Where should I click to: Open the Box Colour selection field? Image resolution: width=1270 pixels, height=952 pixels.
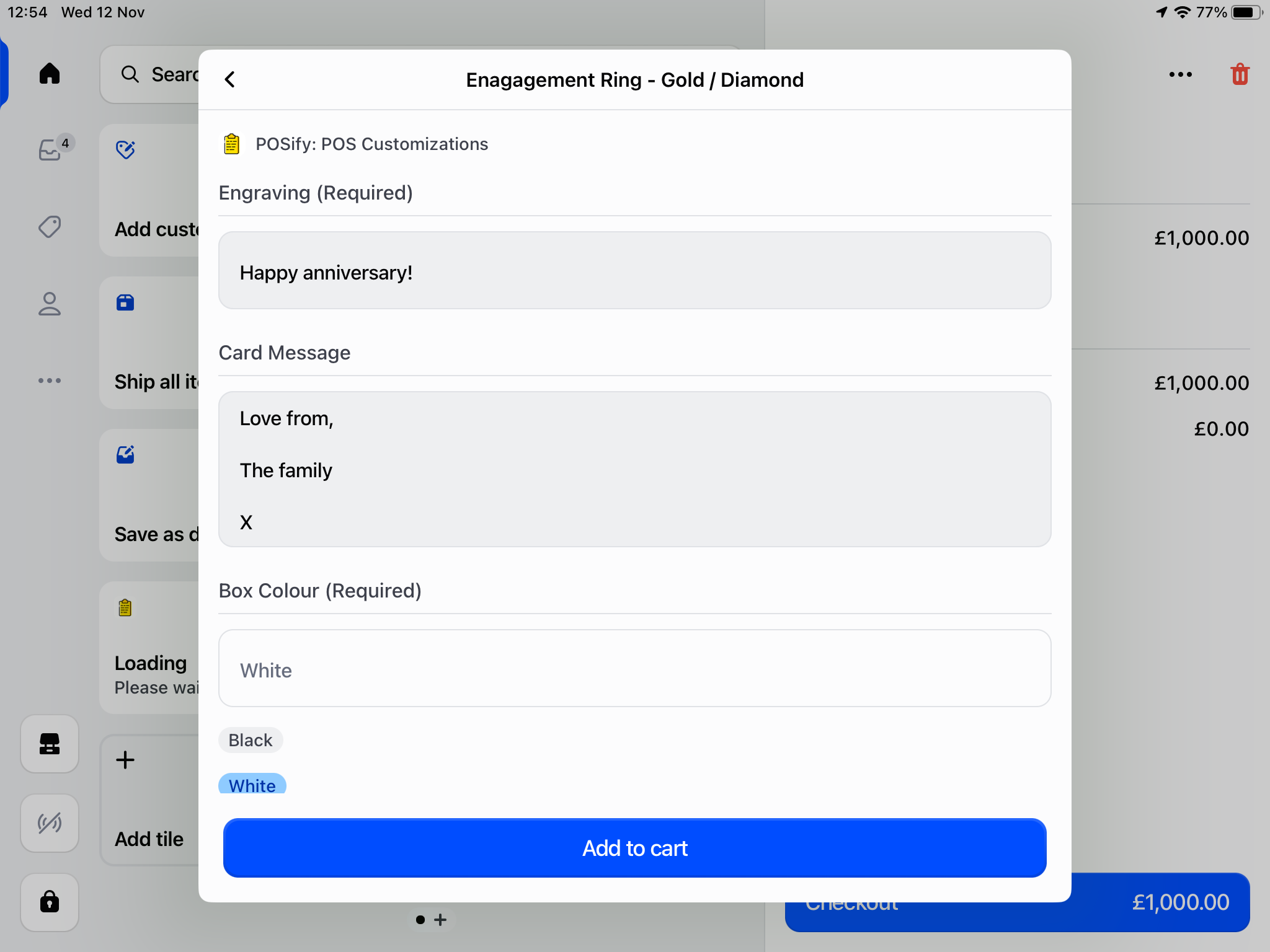[x=634, y=669]
